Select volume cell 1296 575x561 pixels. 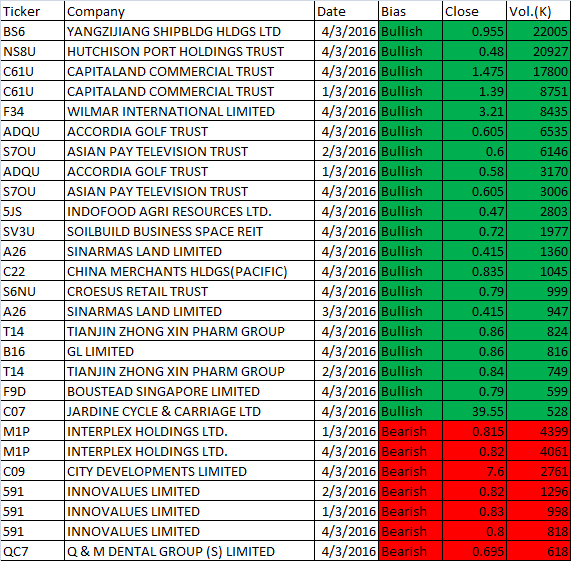point(538,491)
